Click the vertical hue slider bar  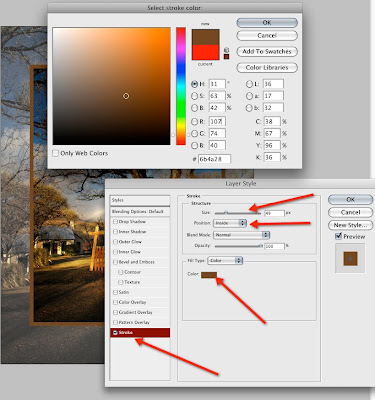tap(181, 86)
